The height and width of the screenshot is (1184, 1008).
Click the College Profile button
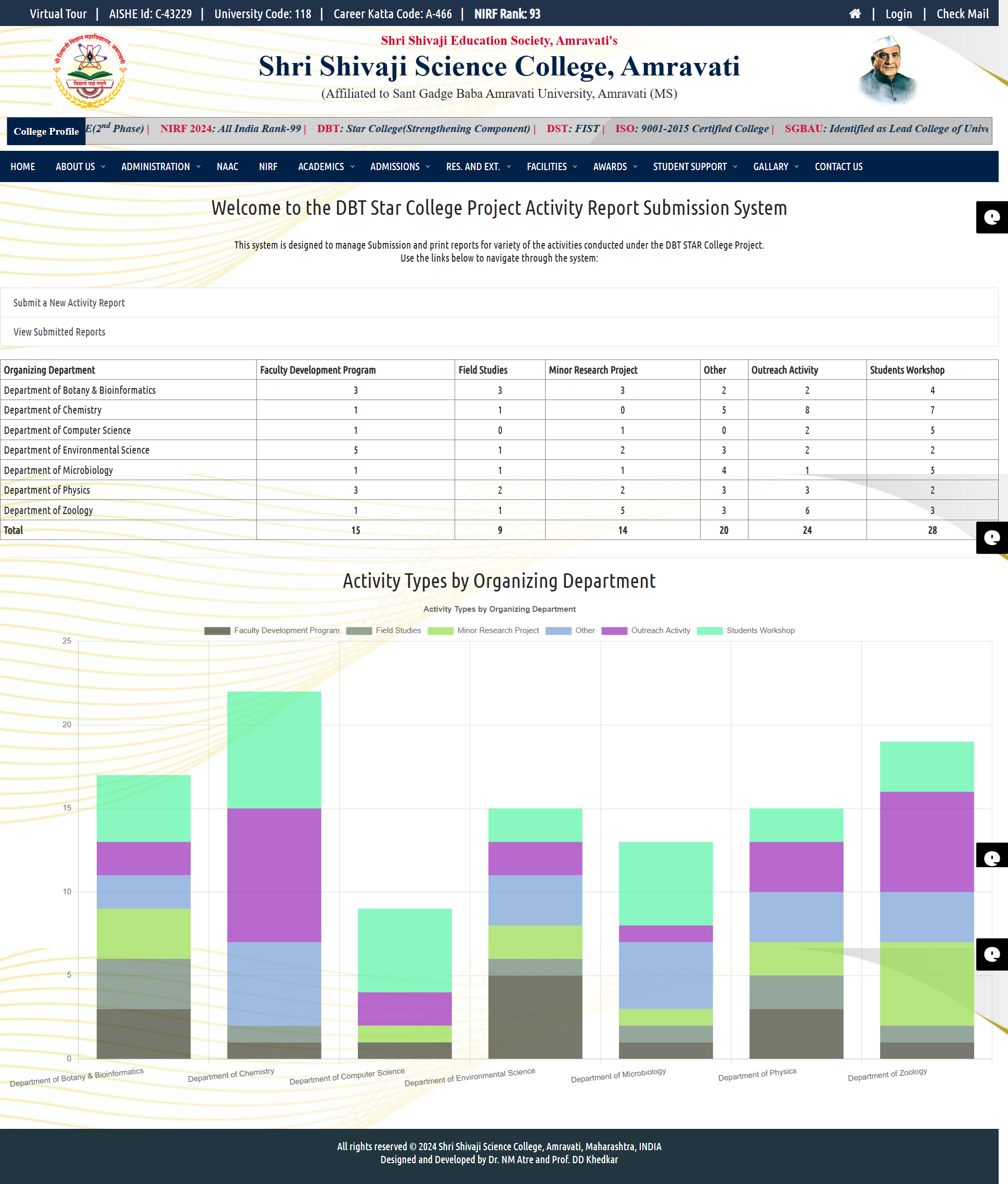pos(46,132)
